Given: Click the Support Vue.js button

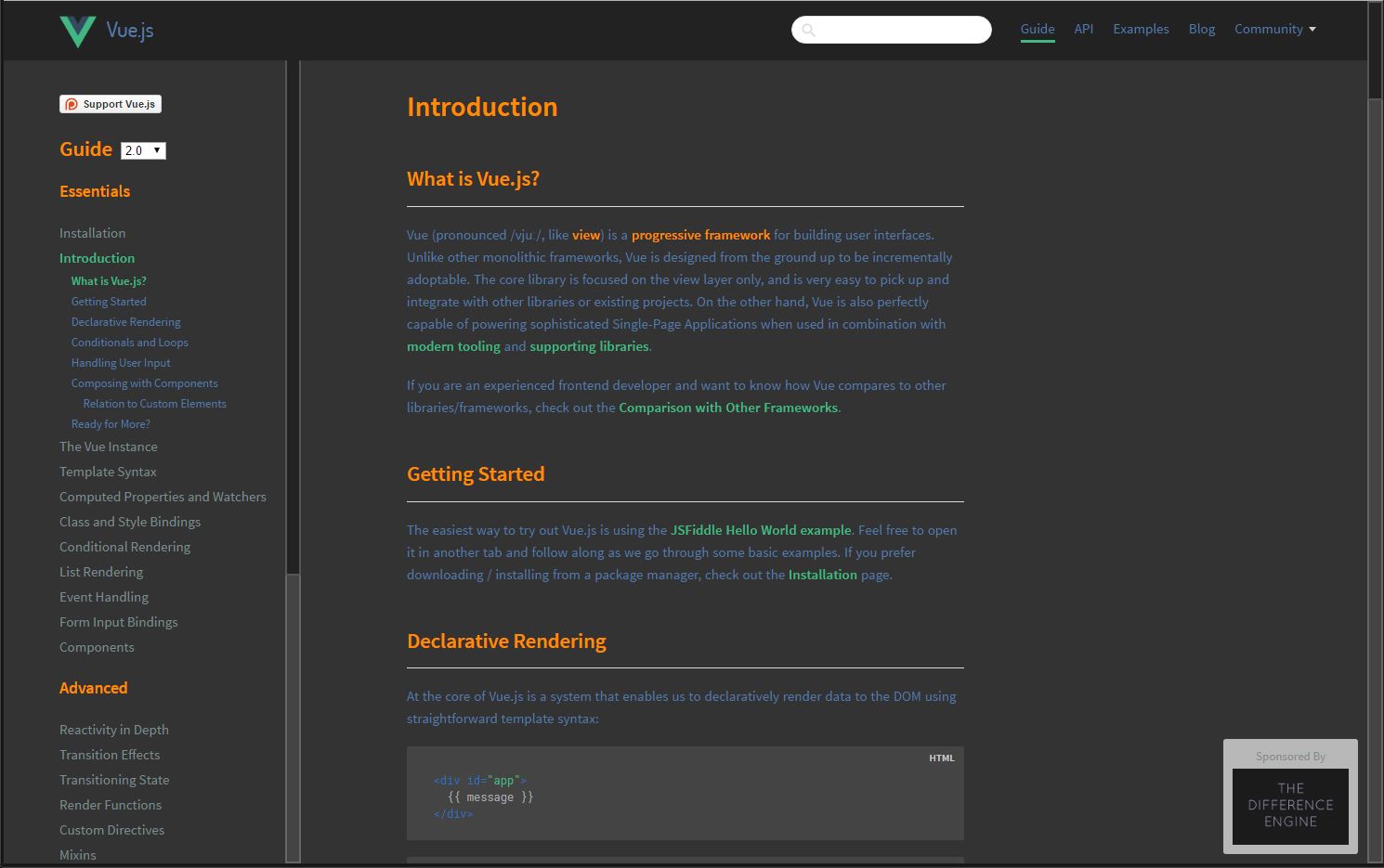Looking at the screenshot, I should [111, 104].
